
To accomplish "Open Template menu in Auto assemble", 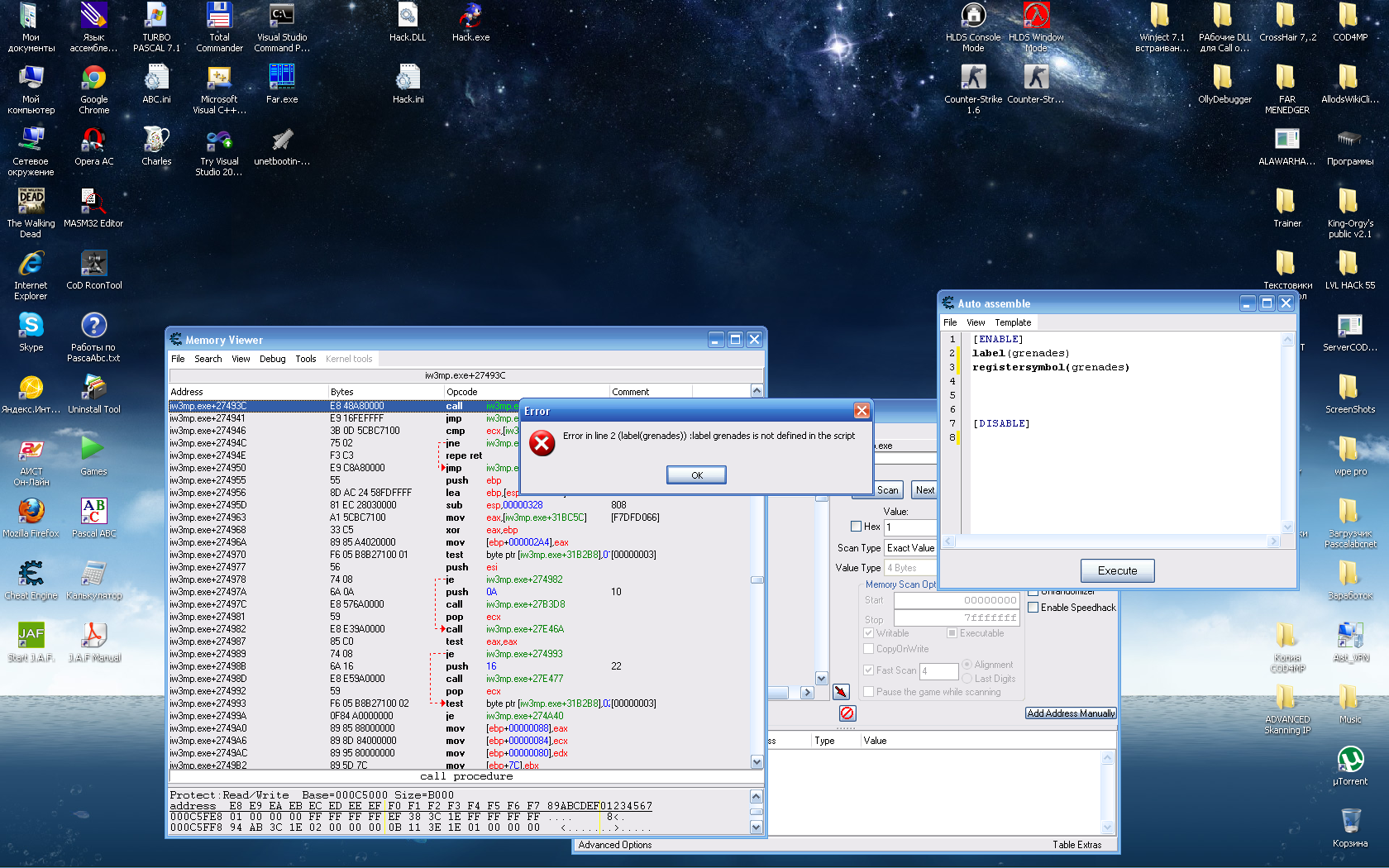I will (1013, 322).
